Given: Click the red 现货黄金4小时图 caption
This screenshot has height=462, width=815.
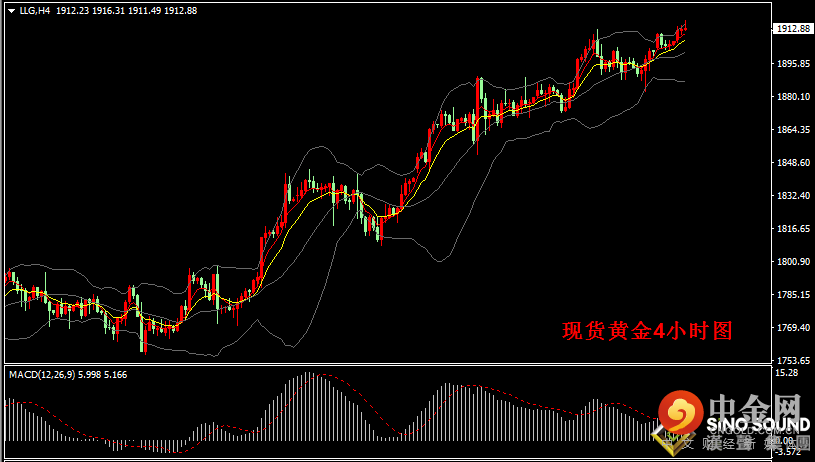Looking at the screenshot, I should tap(648, 331).
